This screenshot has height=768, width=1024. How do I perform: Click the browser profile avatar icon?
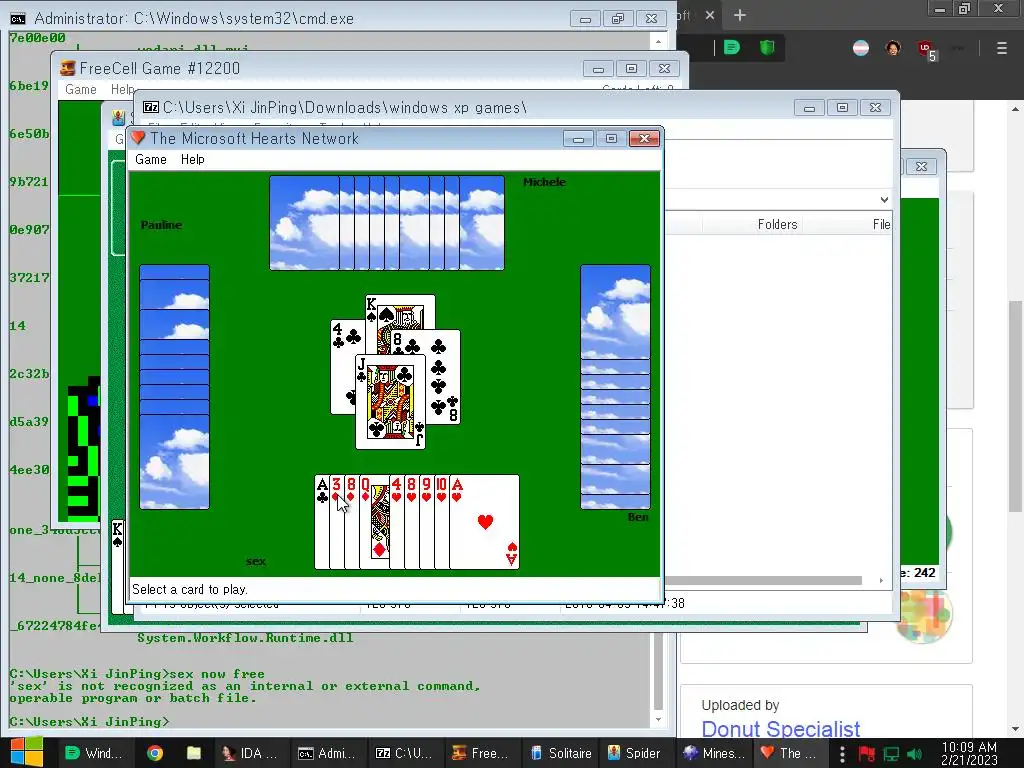click(893, 48)
